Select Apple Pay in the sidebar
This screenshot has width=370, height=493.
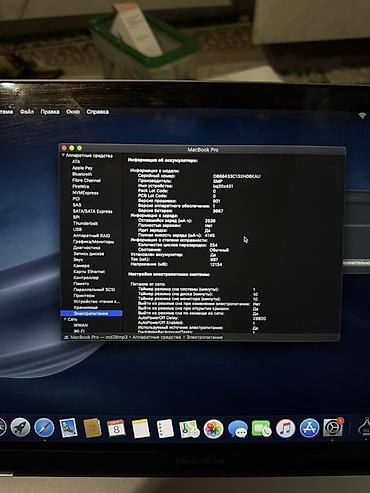(82, 168)
